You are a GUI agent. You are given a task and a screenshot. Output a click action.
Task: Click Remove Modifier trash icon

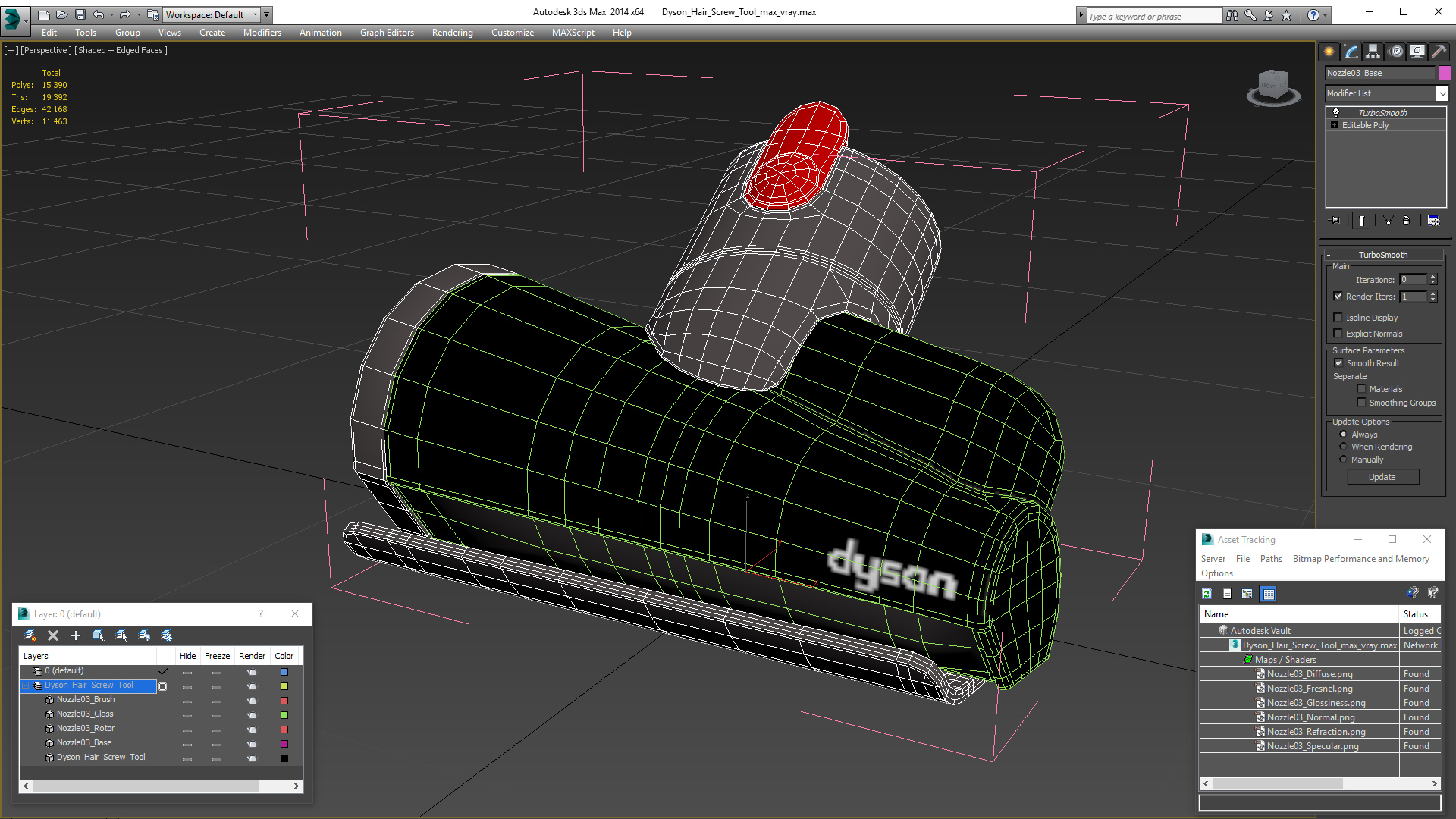click(1407, 221)
